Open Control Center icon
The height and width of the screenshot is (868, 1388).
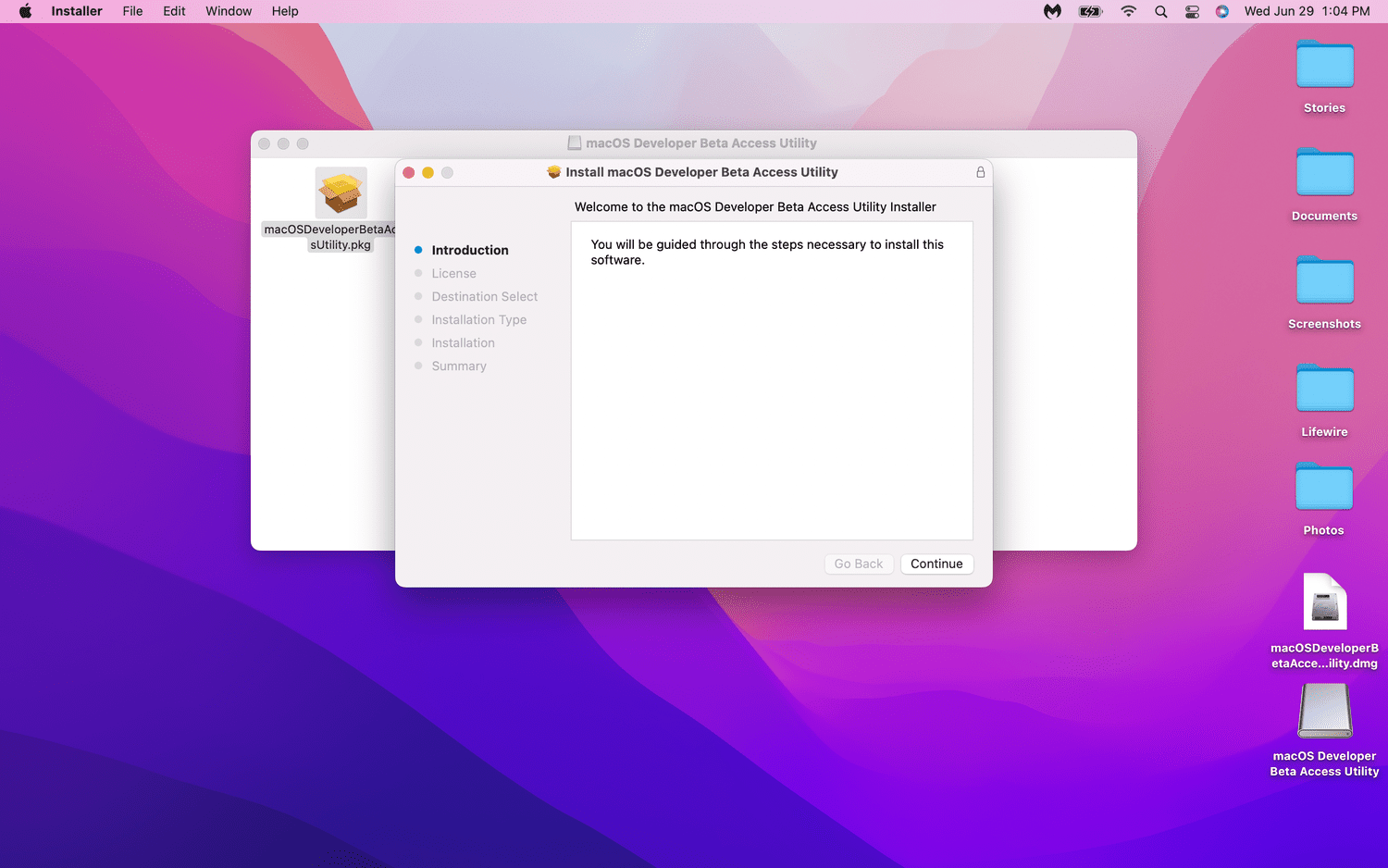1192,11
